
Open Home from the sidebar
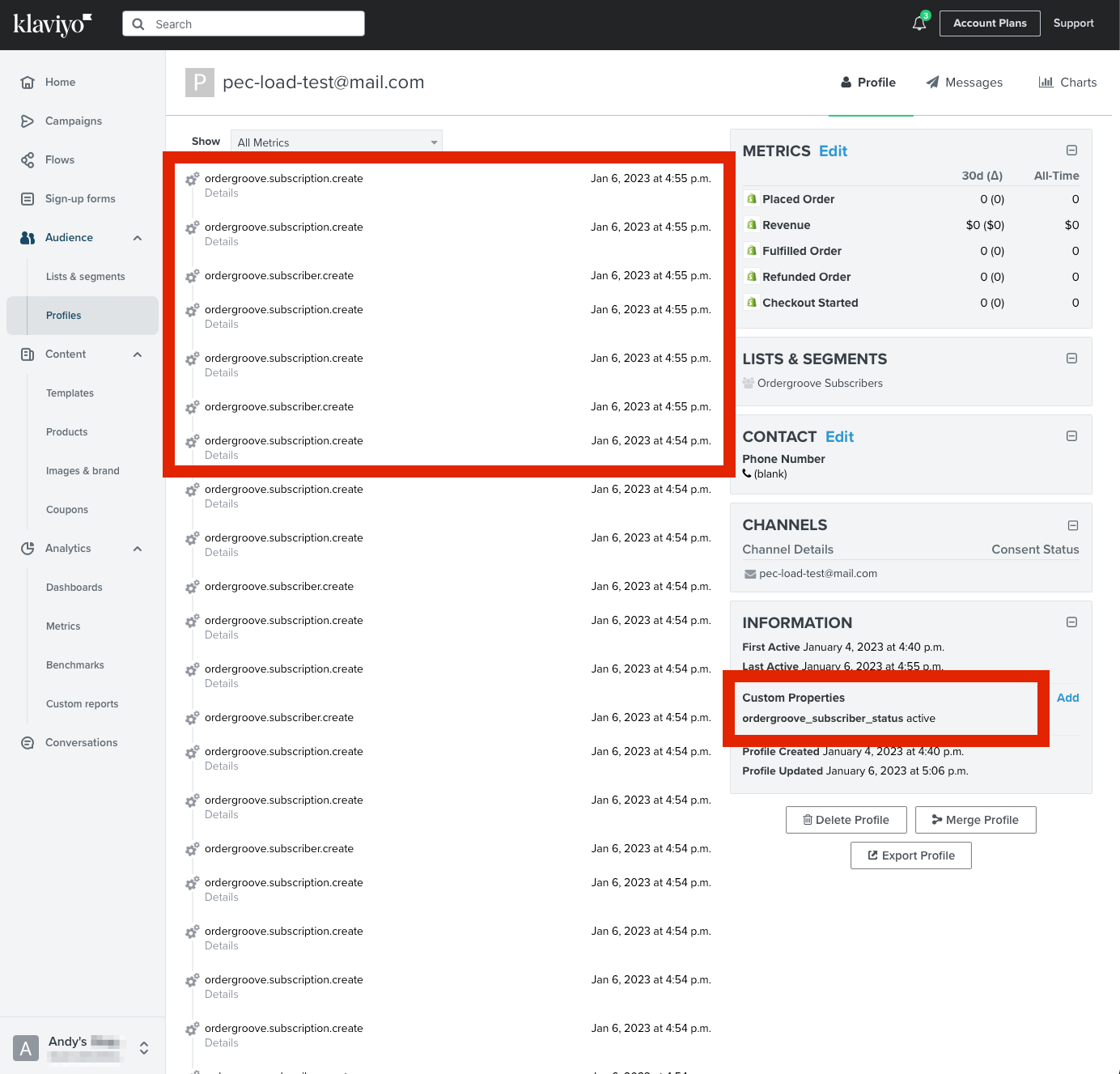click(x=60, y=83)
